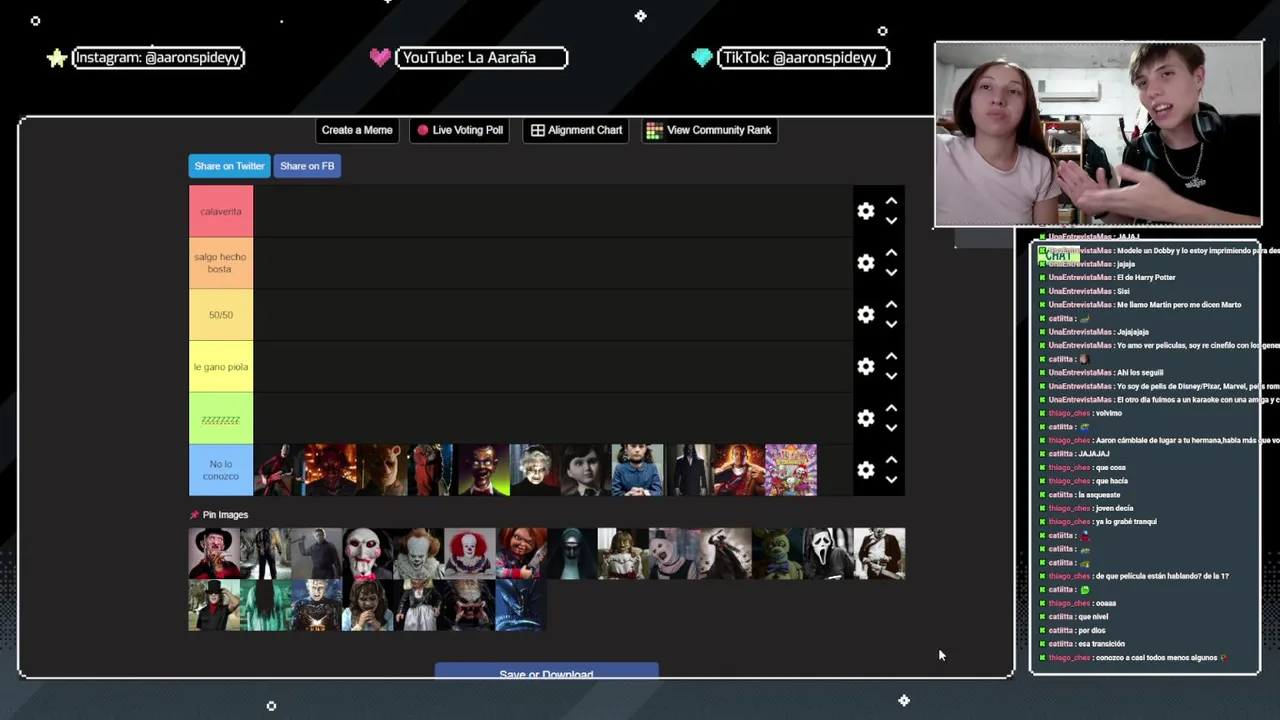Viewport: 1280px width, 720px height.
Task: Select the red calaverita tier label
Action: tap(221, 211)
